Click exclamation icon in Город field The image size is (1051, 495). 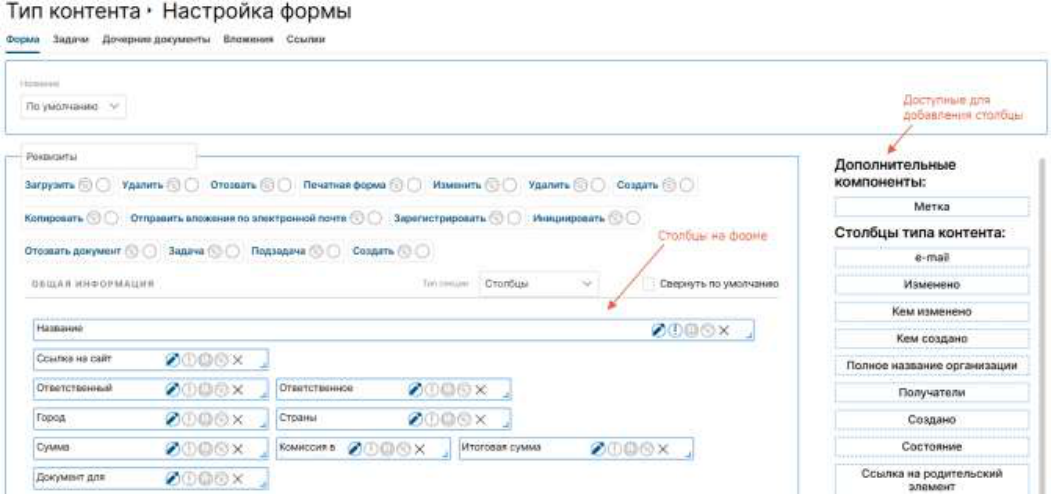189,419
